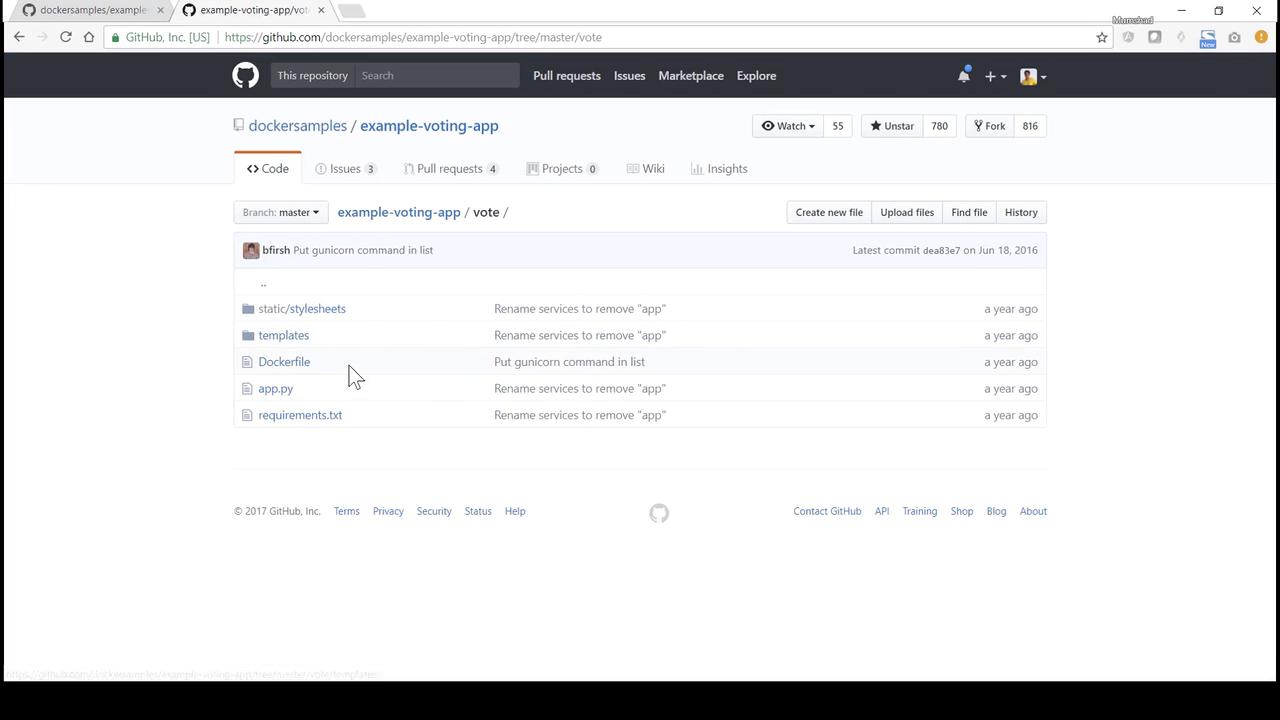Viewport: 1280px width, 720px height.
Task: Open latest commit dea83e7
Action: pyautogui.click(x=941, y=251)
